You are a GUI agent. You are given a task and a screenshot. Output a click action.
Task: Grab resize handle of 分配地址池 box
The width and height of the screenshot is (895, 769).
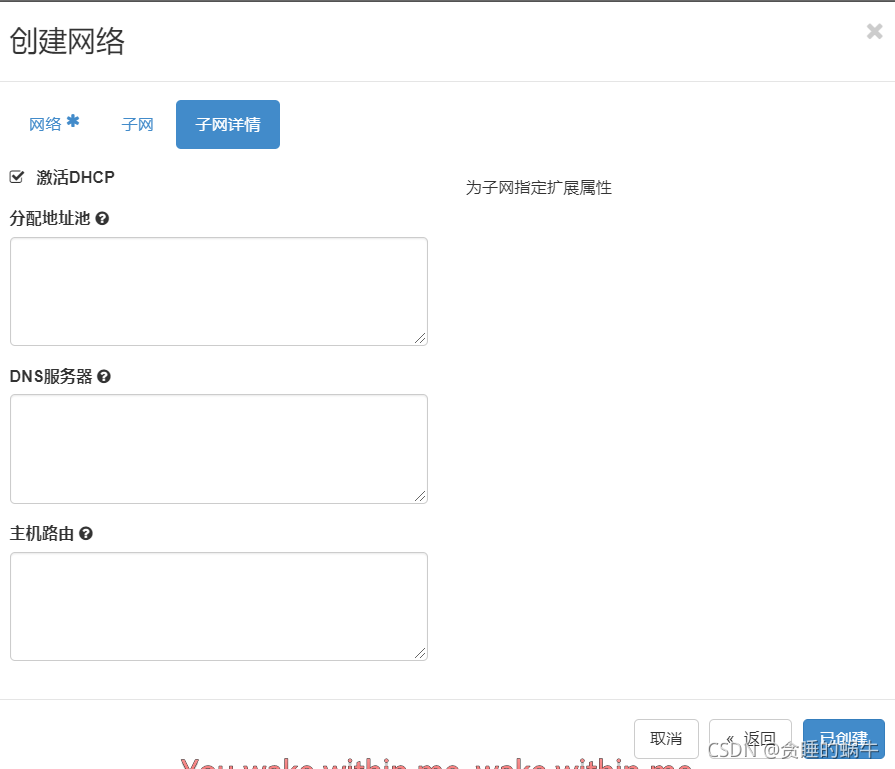(420, 339)
